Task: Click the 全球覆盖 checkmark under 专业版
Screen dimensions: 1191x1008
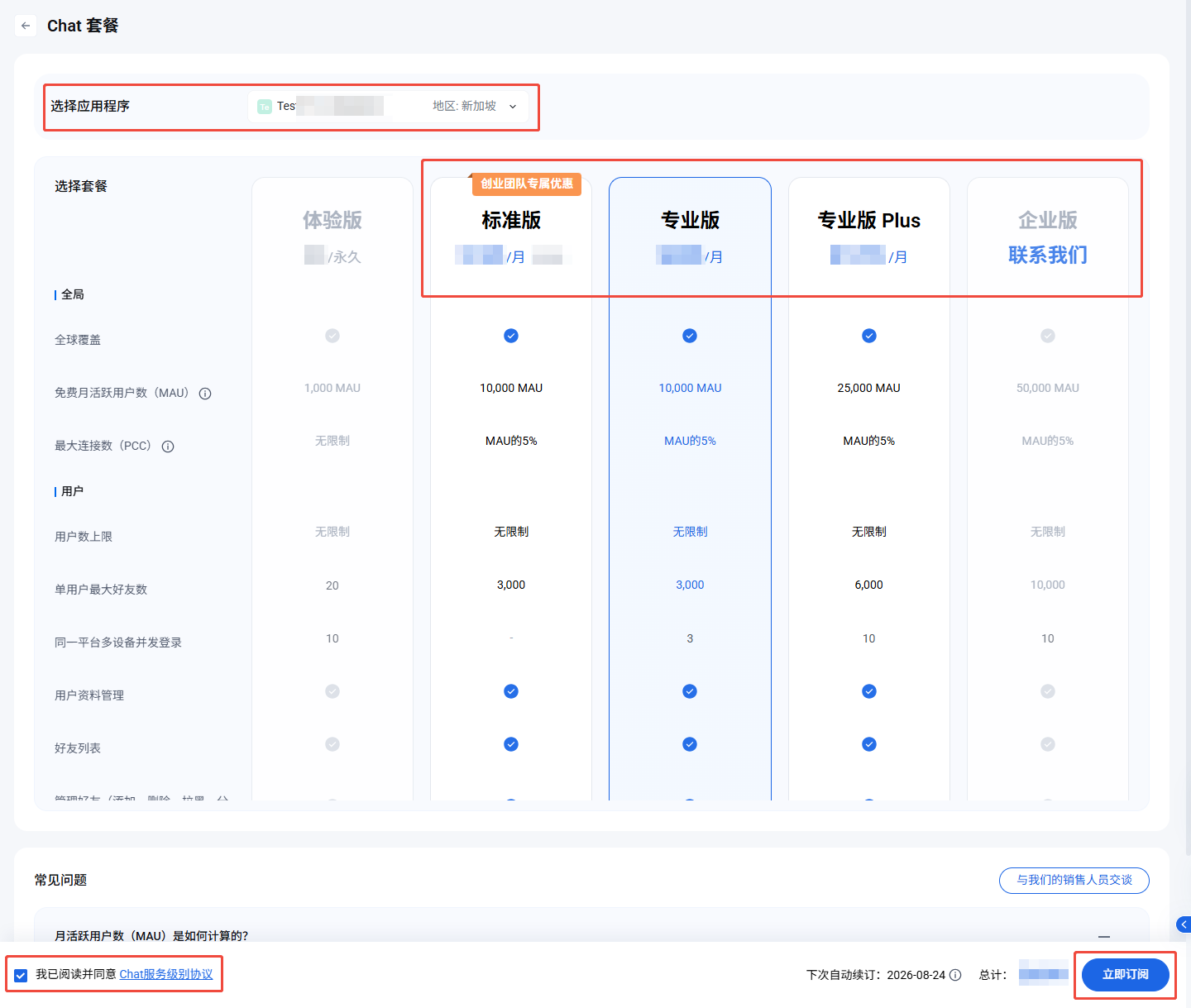Action: pos(690,336)
